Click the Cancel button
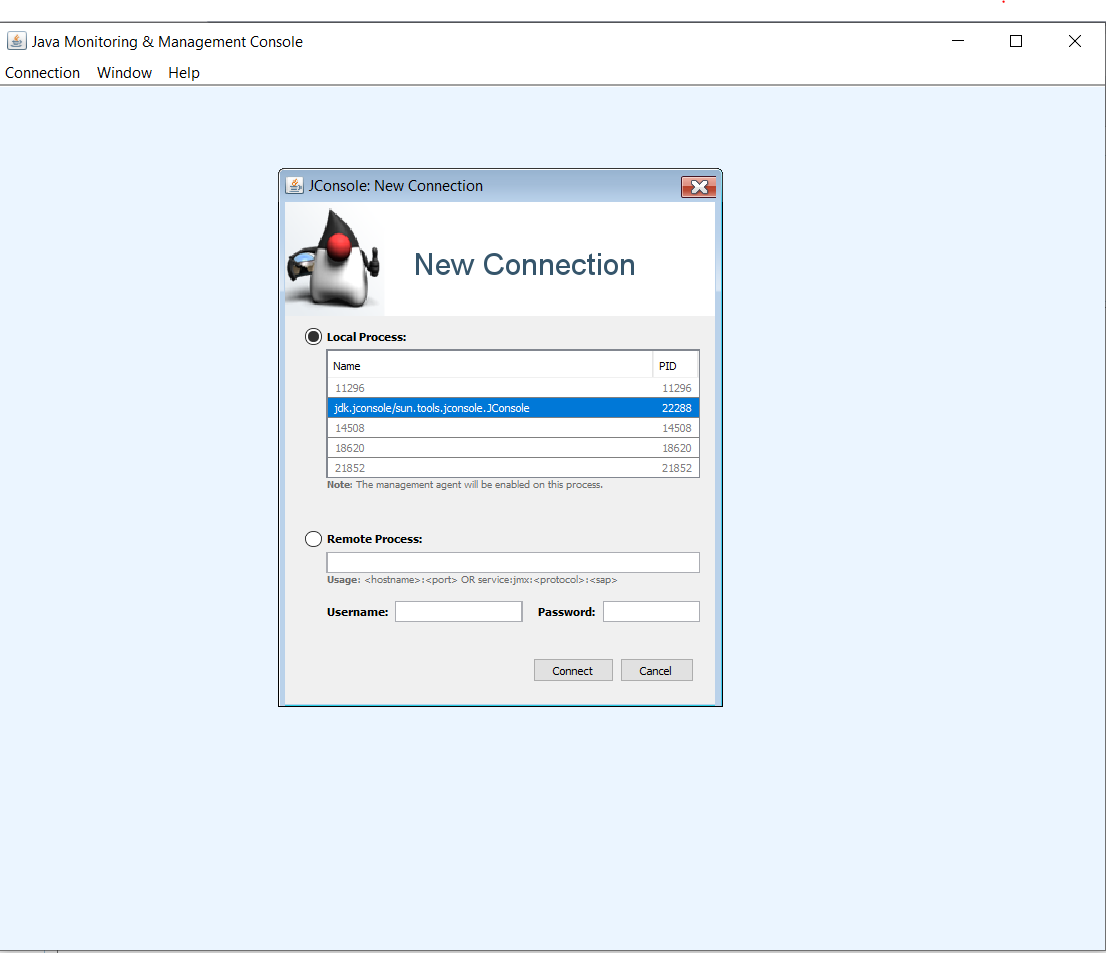The height and width of the screenshot is (953, 1106). pos(656,670)
